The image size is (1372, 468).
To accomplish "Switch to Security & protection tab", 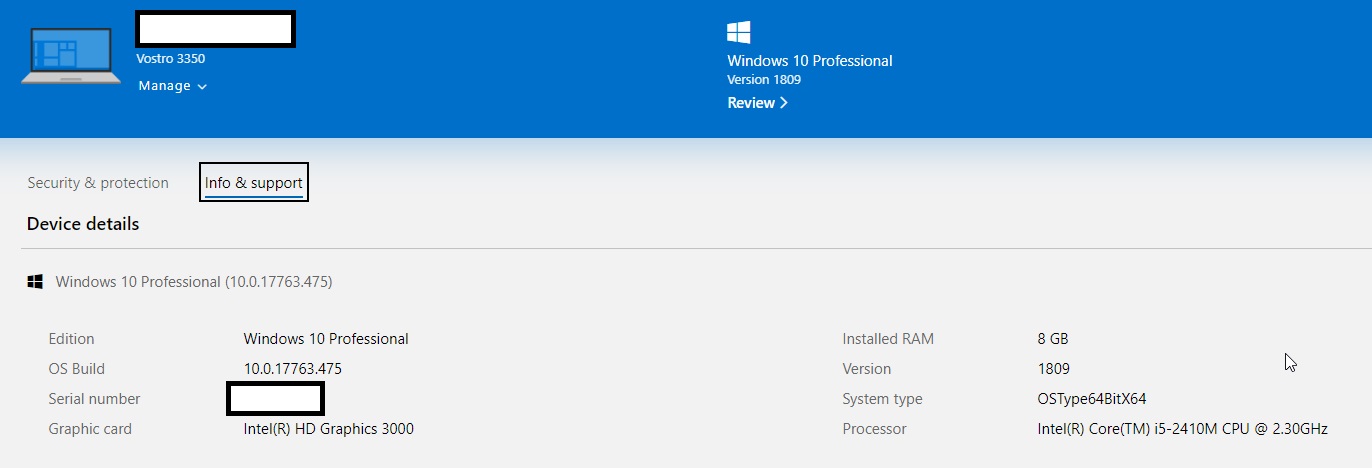I will click(x=98, y=183).
